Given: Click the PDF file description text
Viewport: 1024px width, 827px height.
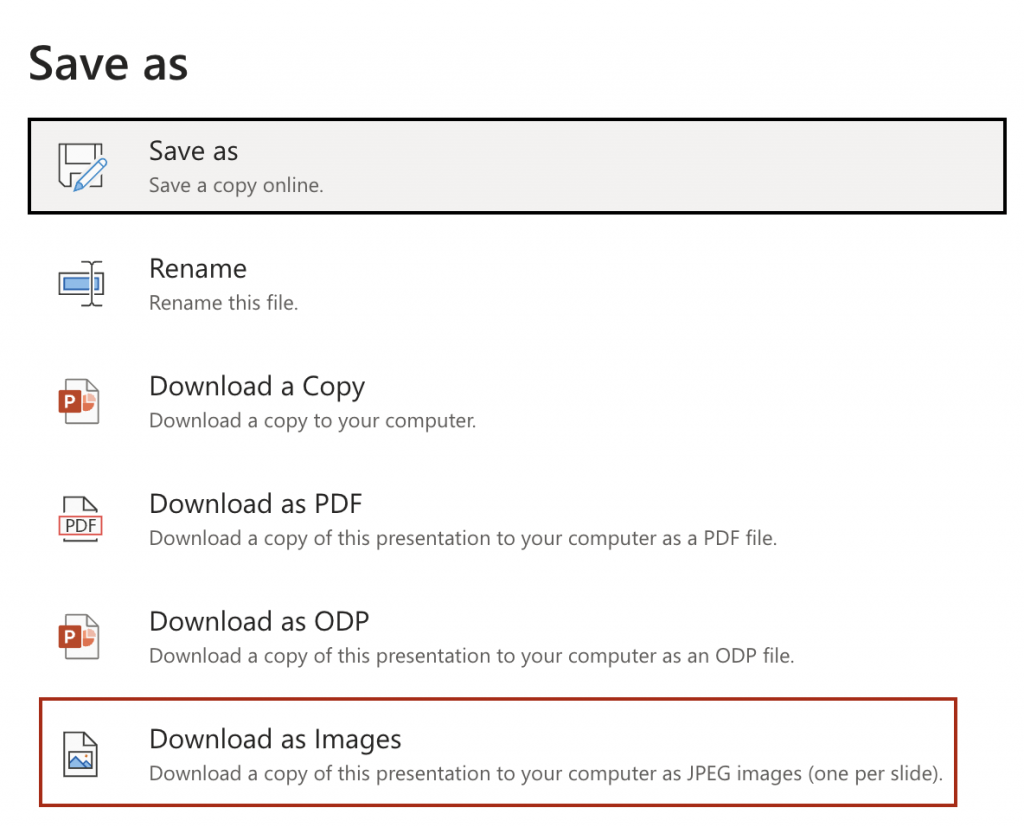Looking at the screenshot, I should point(463,538).
